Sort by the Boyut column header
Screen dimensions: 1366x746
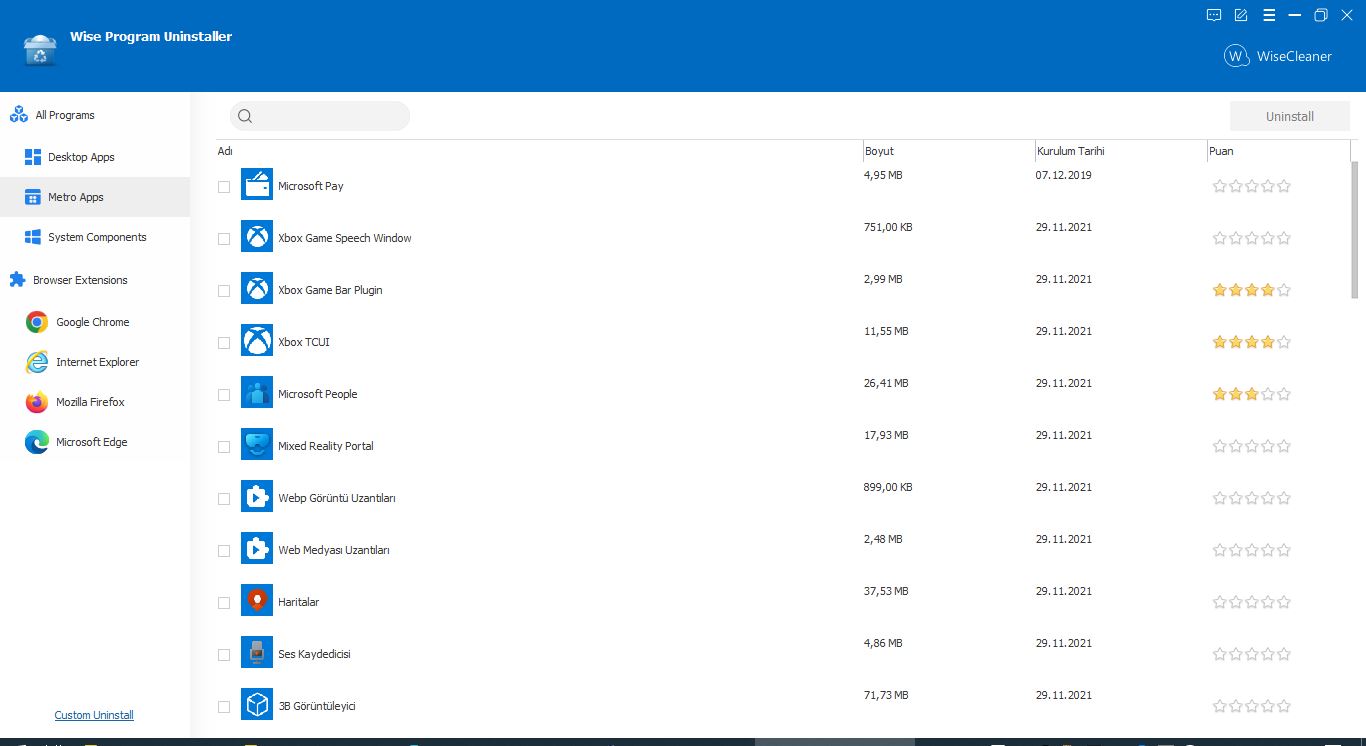tap(879, 151)
